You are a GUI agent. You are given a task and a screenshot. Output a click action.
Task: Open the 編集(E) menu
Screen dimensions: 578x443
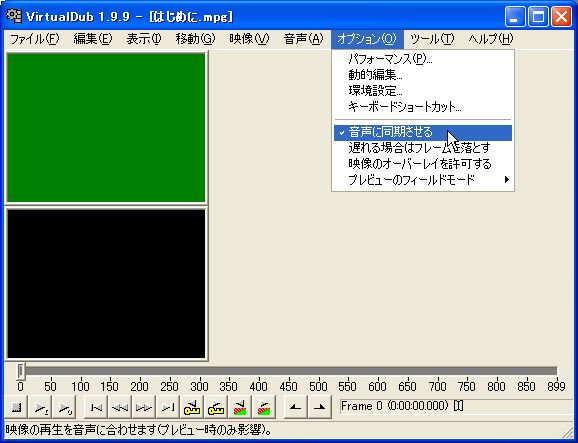point(93,39)
